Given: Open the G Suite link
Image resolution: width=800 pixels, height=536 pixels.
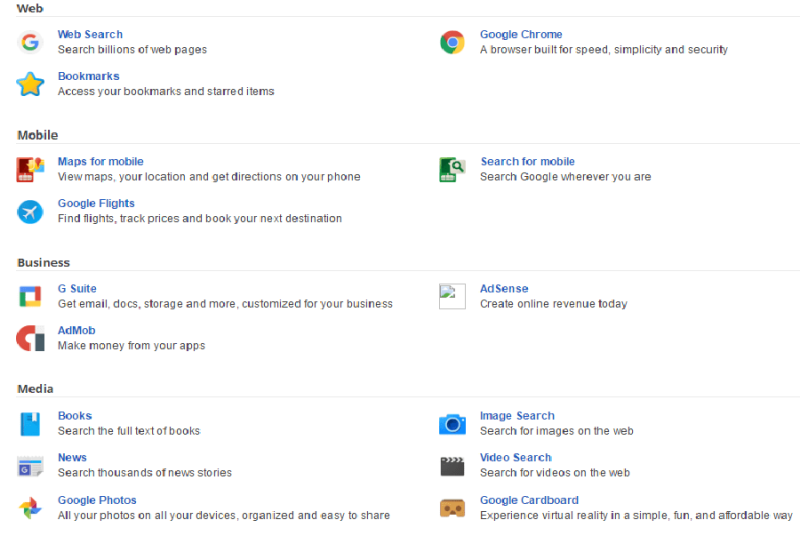Looking at the screenshot, I should tap(77, 288).
